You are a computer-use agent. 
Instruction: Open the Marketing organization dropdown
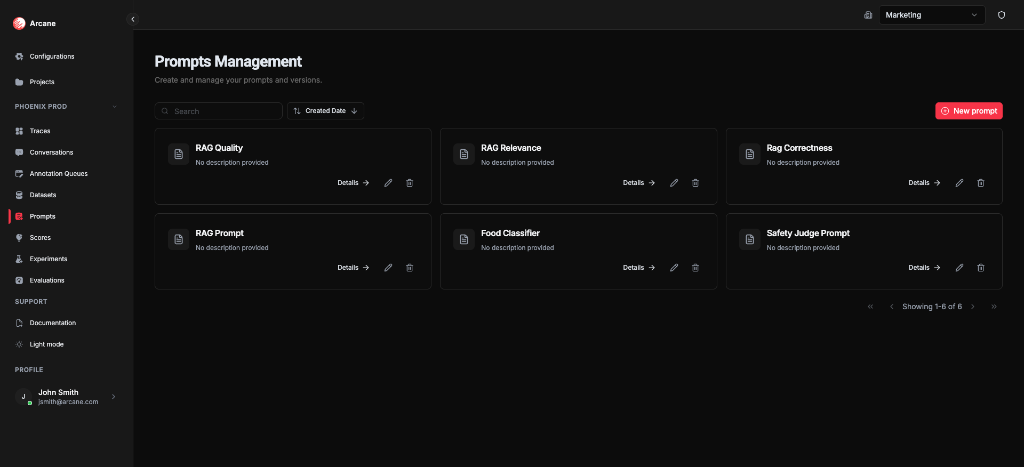point(932,15)
